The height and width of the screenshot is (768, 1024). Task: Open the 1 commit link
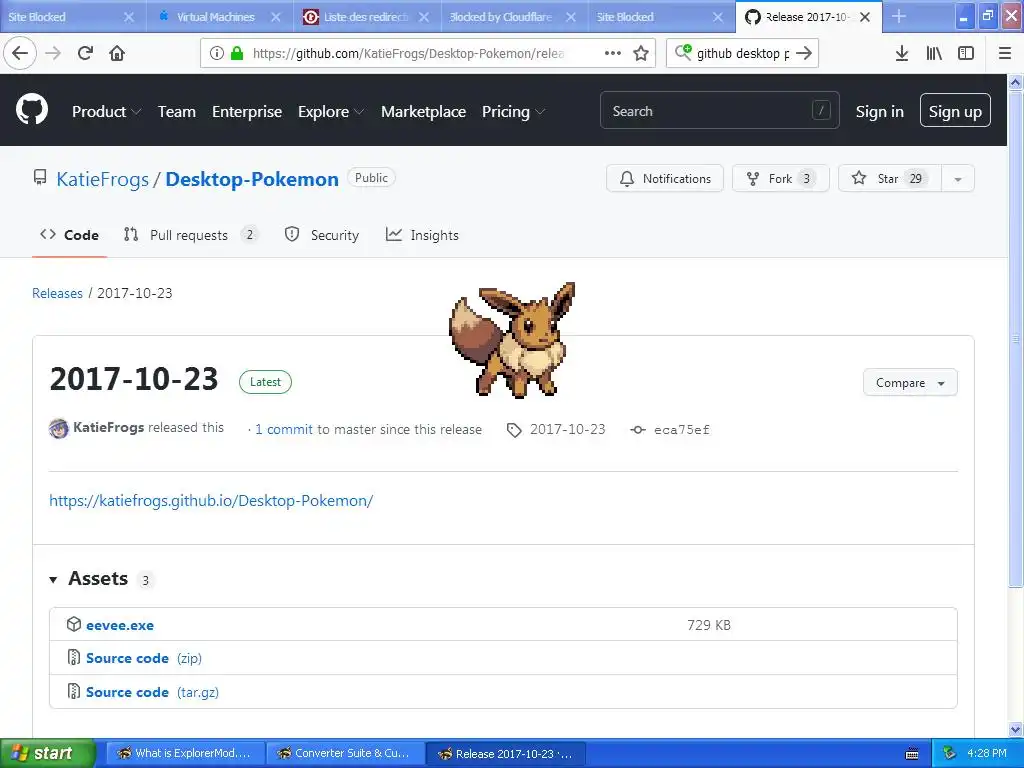(x=283, y=429)
